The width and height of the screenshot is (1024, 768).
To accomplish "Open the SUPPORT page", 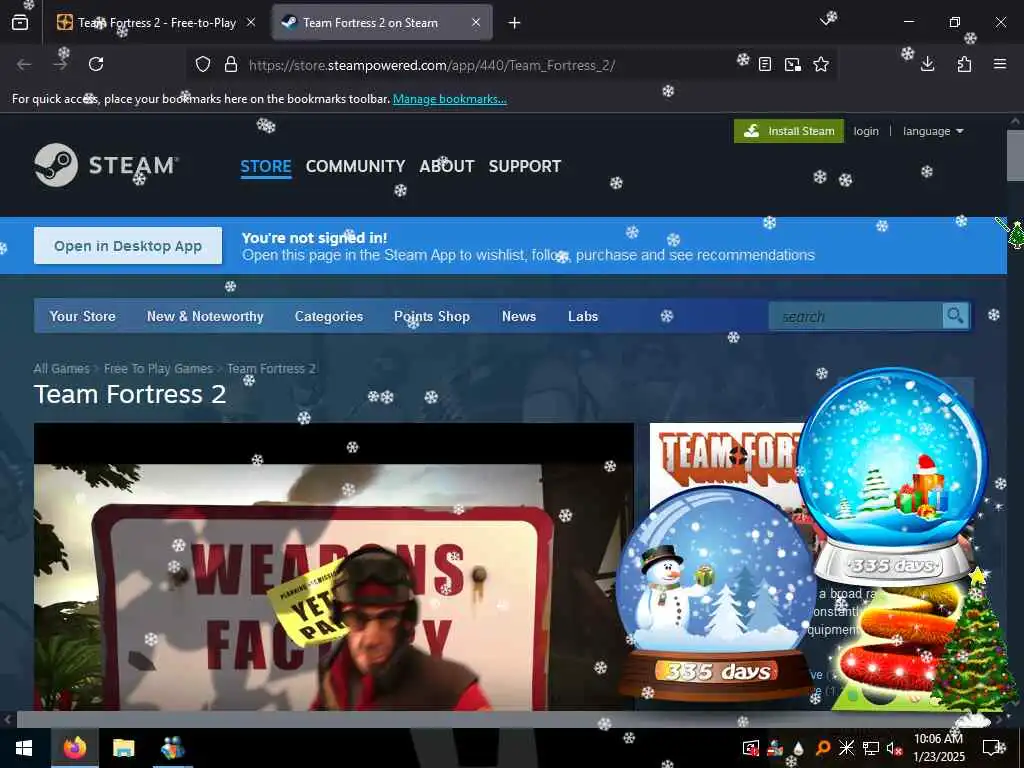I will click(525, 167).
